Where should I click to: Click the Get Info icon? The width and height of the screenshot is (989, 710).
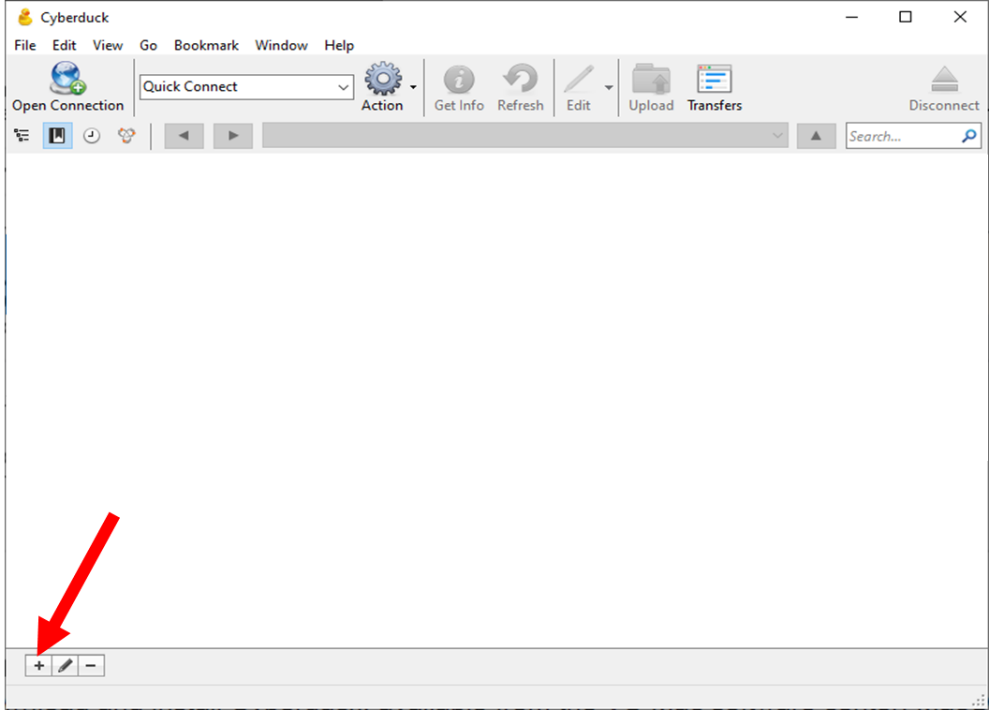pyautogui.click(x=459, y=80)
